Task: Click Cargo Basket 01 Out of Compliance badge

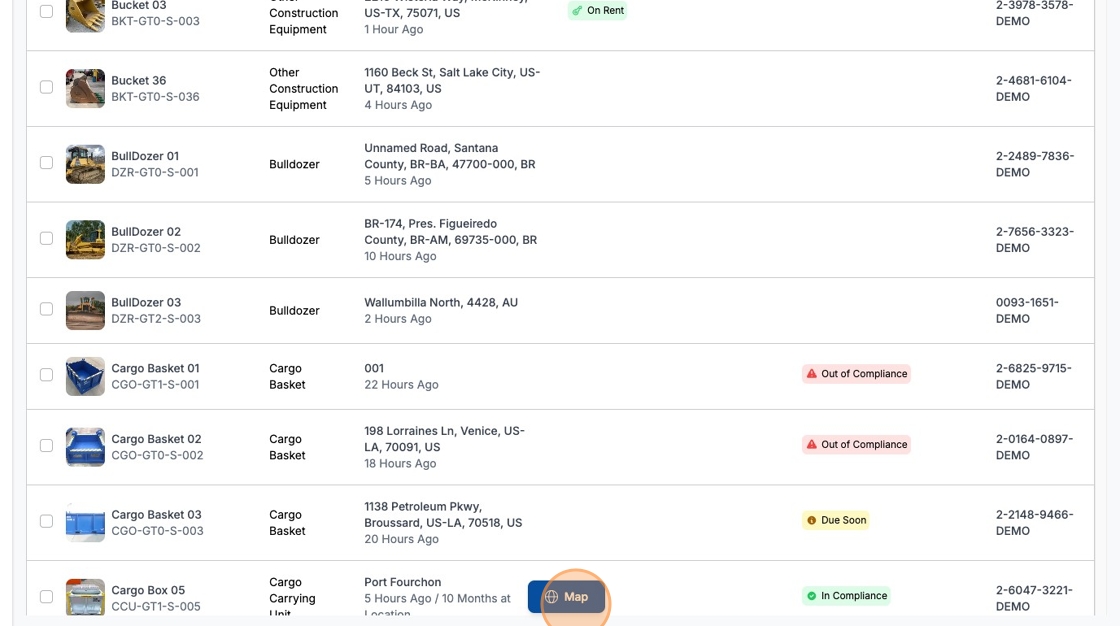Action: (856, 374)
